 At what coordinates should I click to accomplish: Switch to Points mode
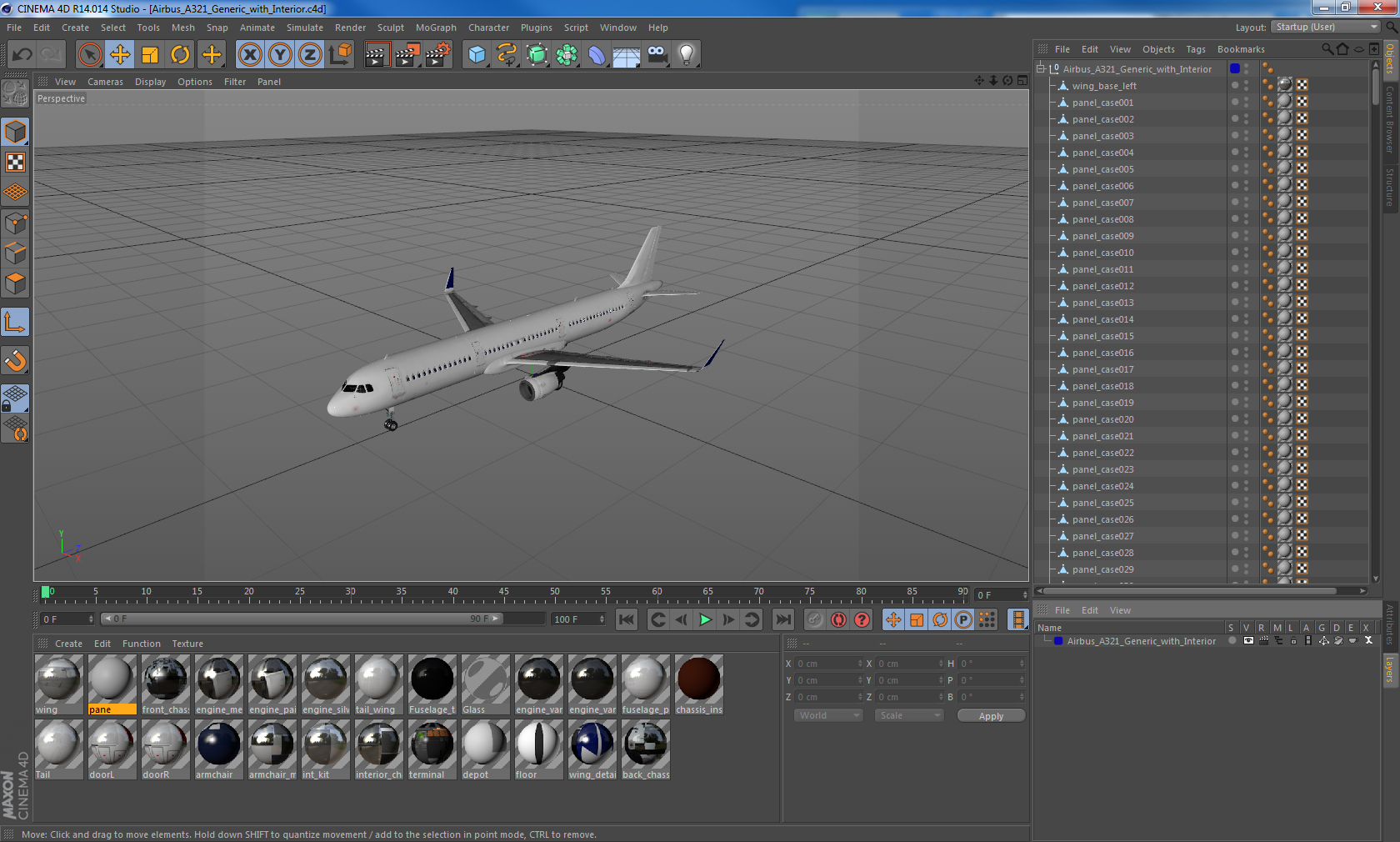pos(15,223)
